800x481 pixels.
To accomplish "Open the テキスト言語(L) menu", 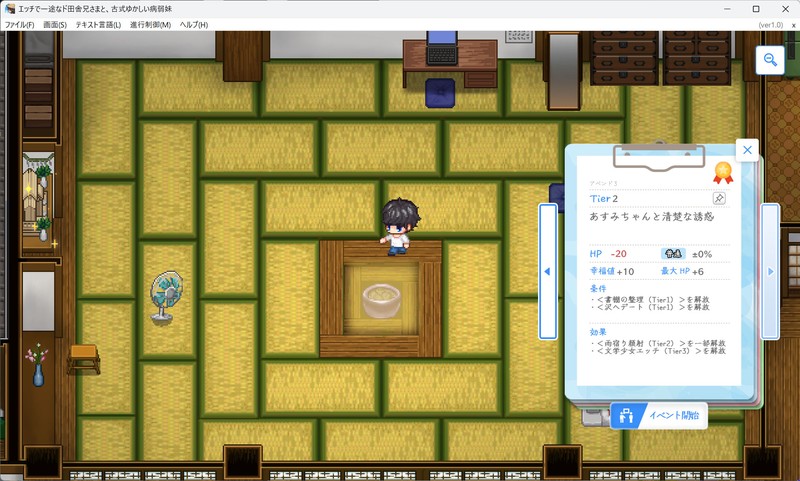I will coord(98,24).
